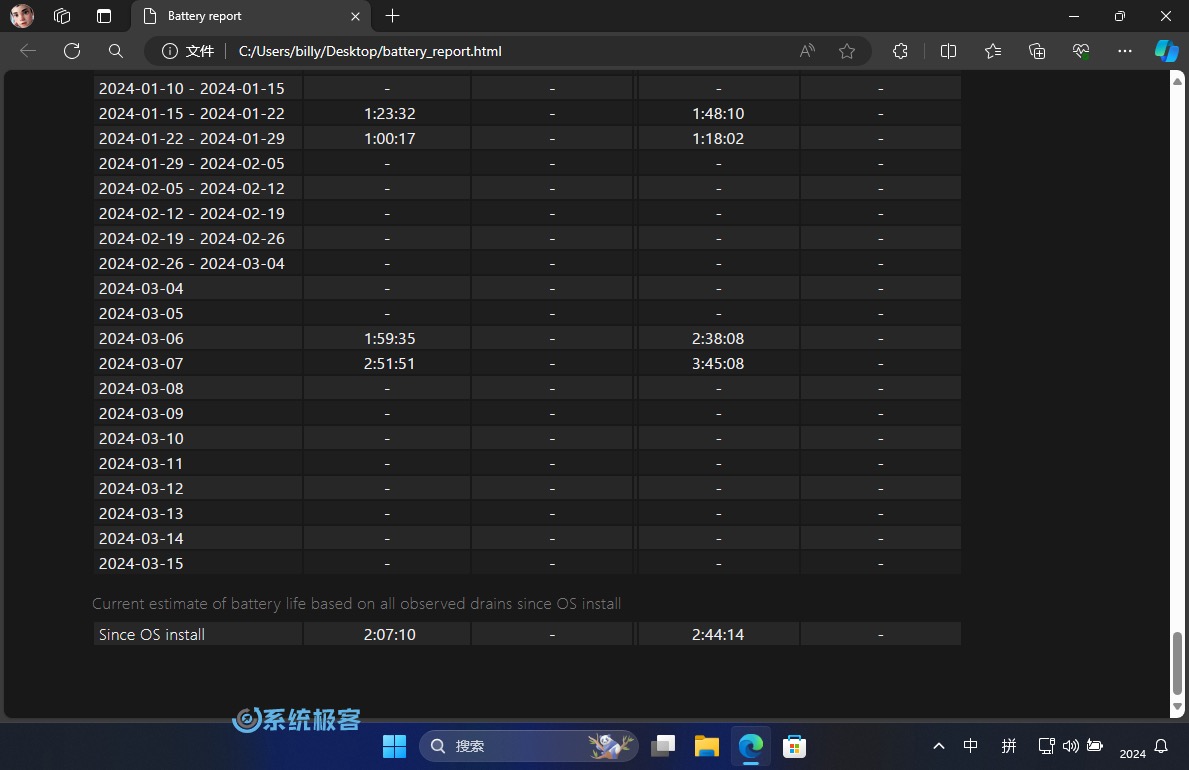Select the Battery report tab
1189x770 pixels.
[x=250, y=16]
